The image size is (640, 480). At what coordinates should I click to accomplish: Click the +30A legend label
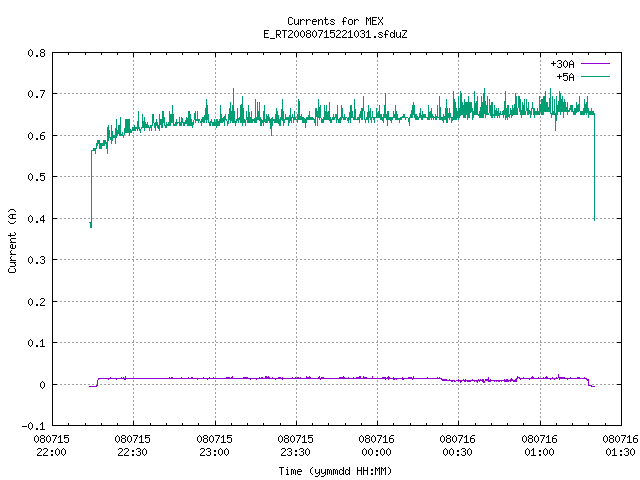[562, 64]
